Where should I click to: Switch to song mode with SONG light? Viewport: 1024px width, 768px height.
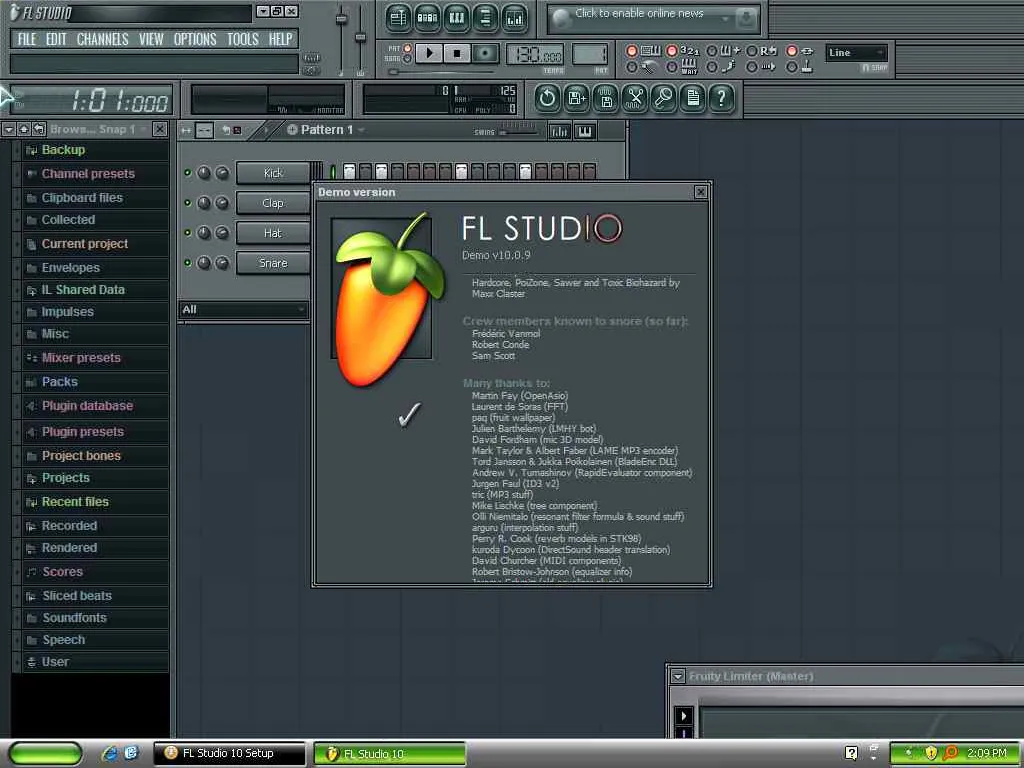[408, 59]
